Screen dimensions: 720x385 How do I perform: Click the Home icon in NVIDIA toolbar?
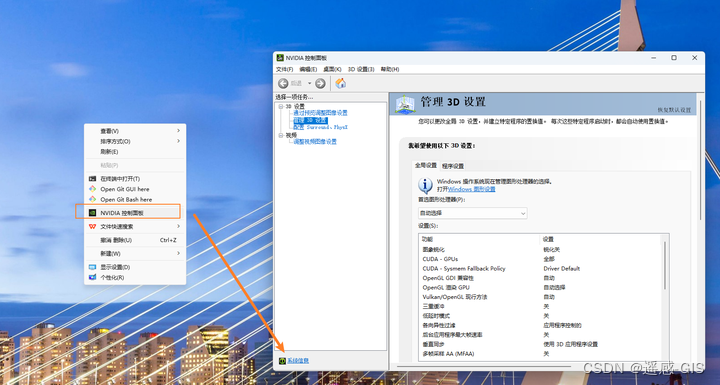tap(340, 83)
